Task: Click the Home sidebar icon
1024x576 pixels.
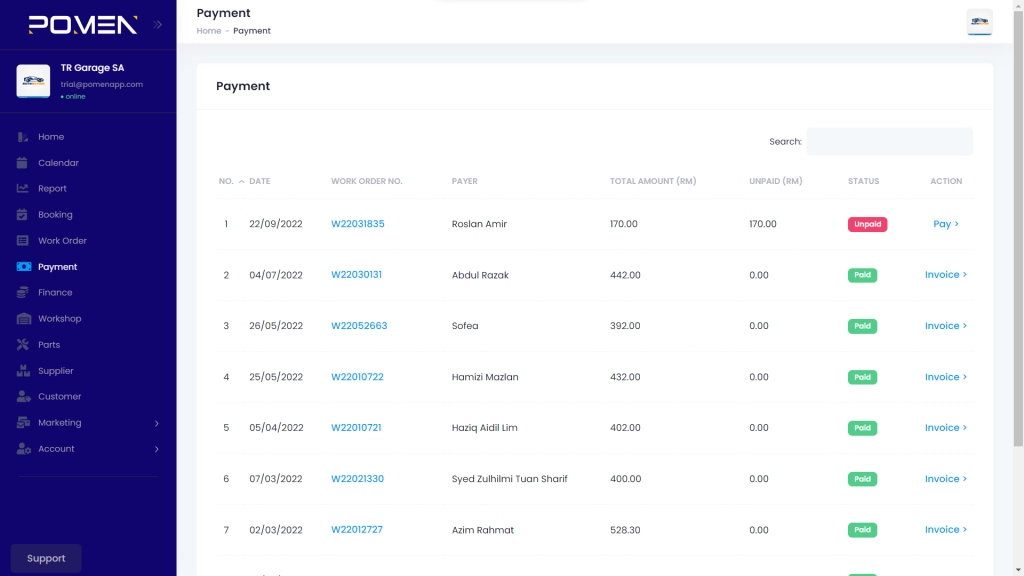Action: point(23,136)
